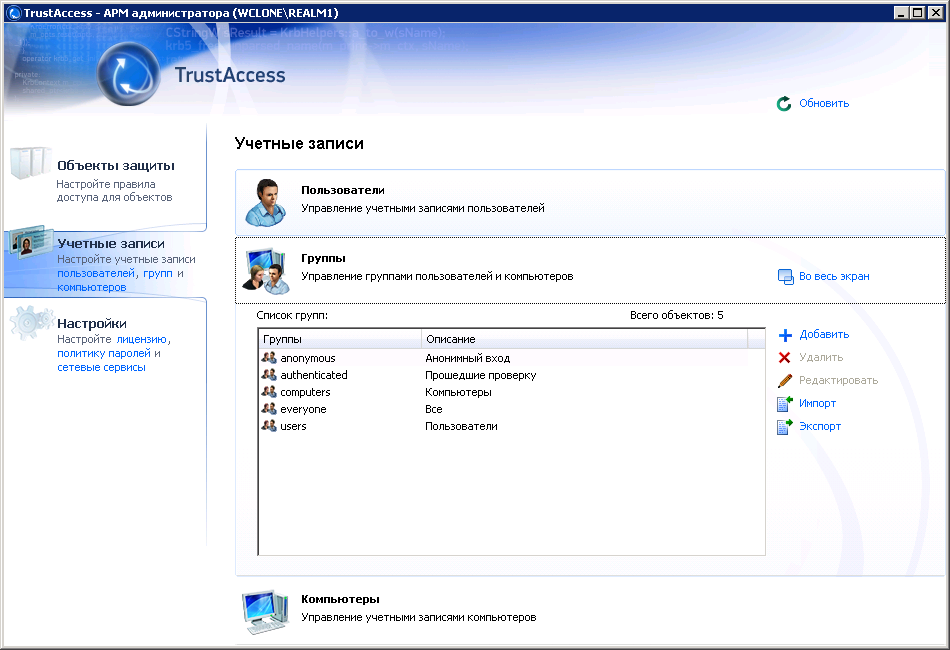Click the Refresh (Обновить) icon
This screenshot has width=950, height=650.
(784, 103)
